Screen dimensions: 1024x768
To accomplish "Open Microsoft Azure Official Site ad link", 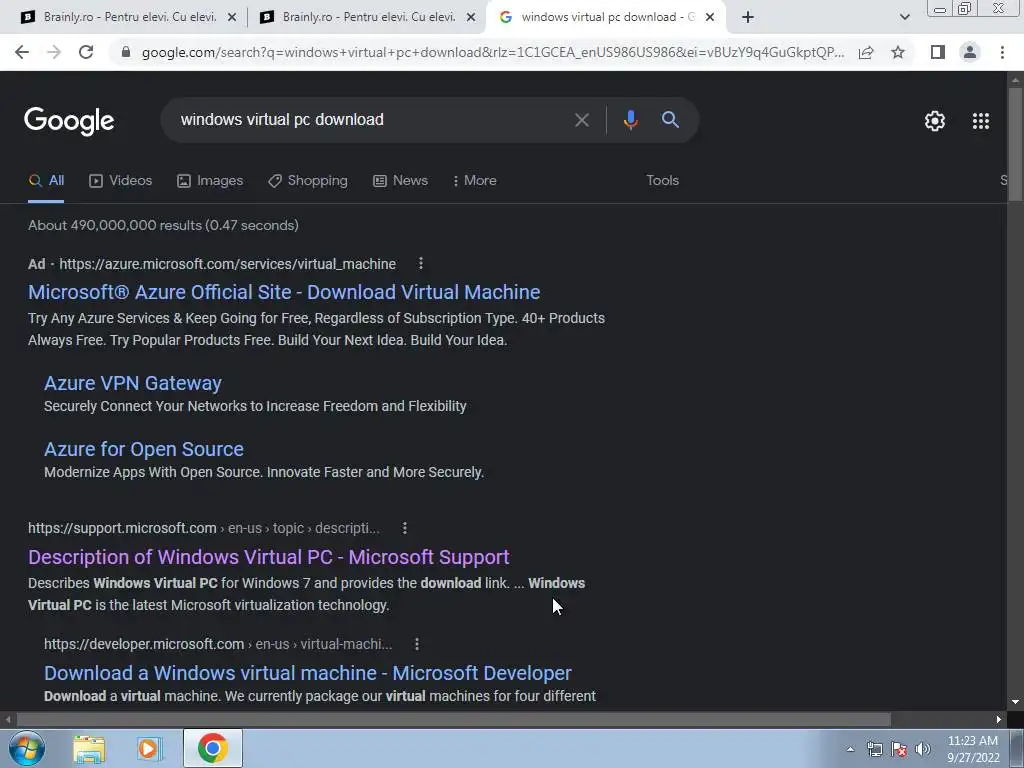I will pyautogui.click(x=284, y=292).
